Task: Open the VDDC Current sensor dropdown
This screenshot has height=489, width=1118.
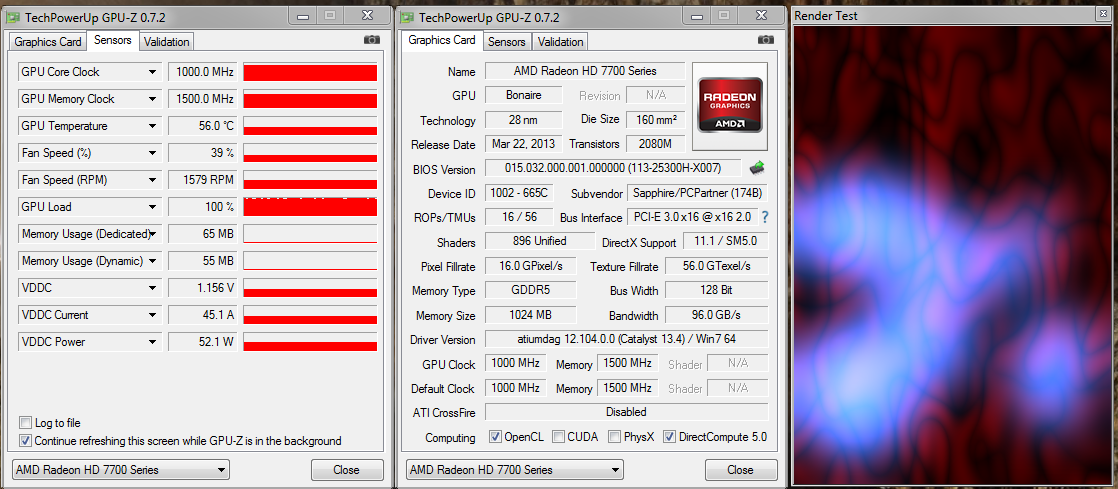Action: click(152, 315)
